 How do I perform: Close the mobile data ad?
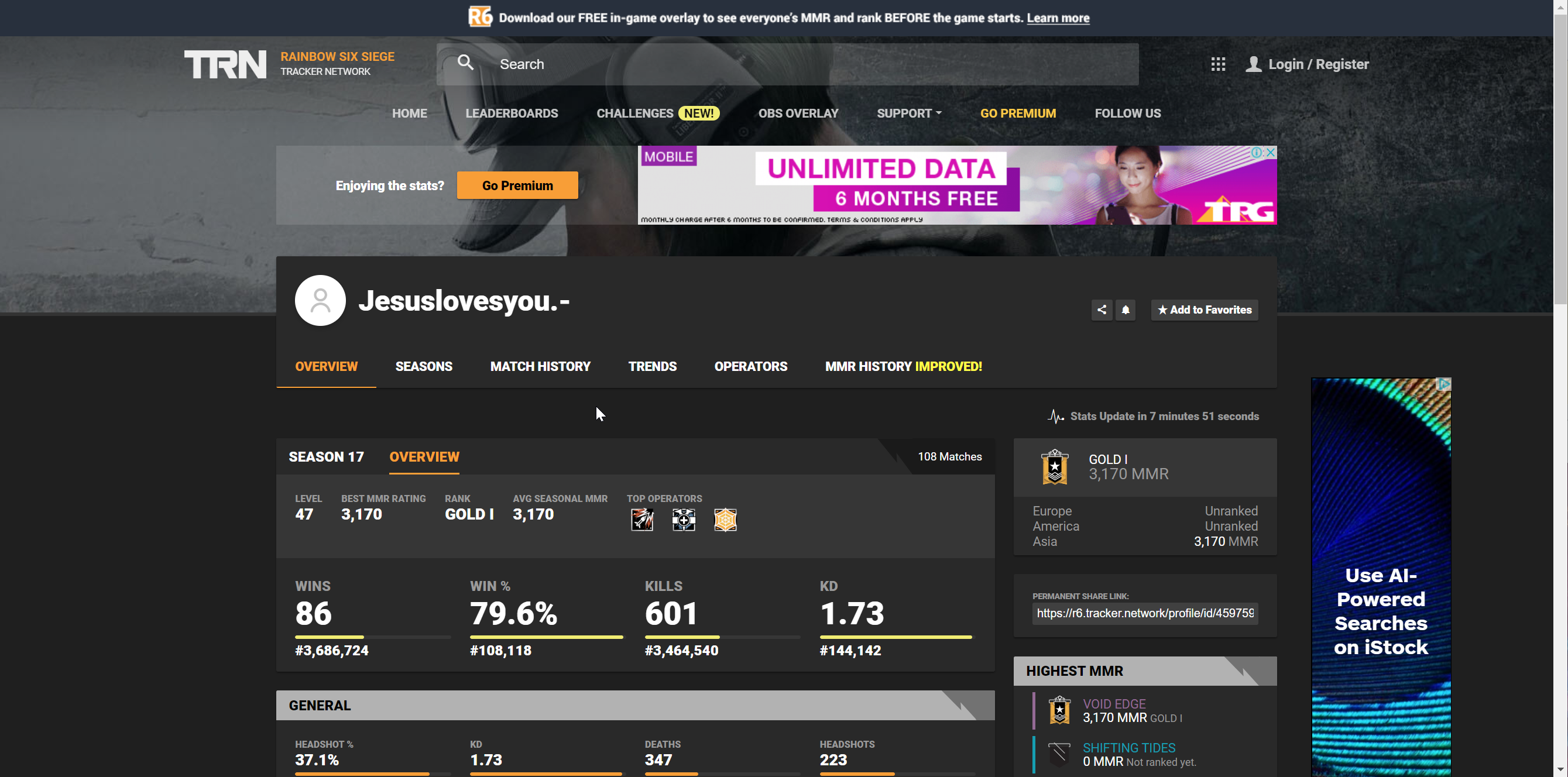click(1270, 153)
